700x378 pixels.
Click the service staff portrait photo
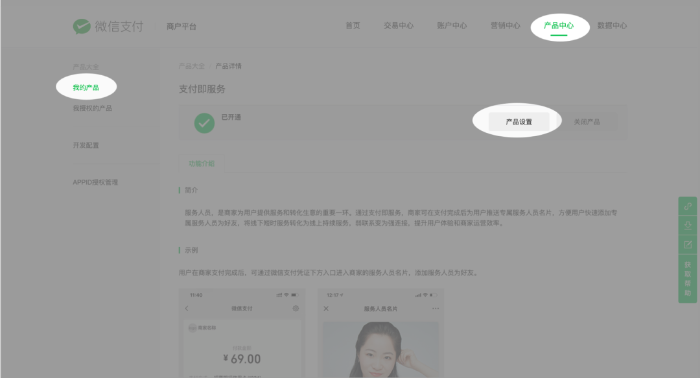tap(380, 350)
